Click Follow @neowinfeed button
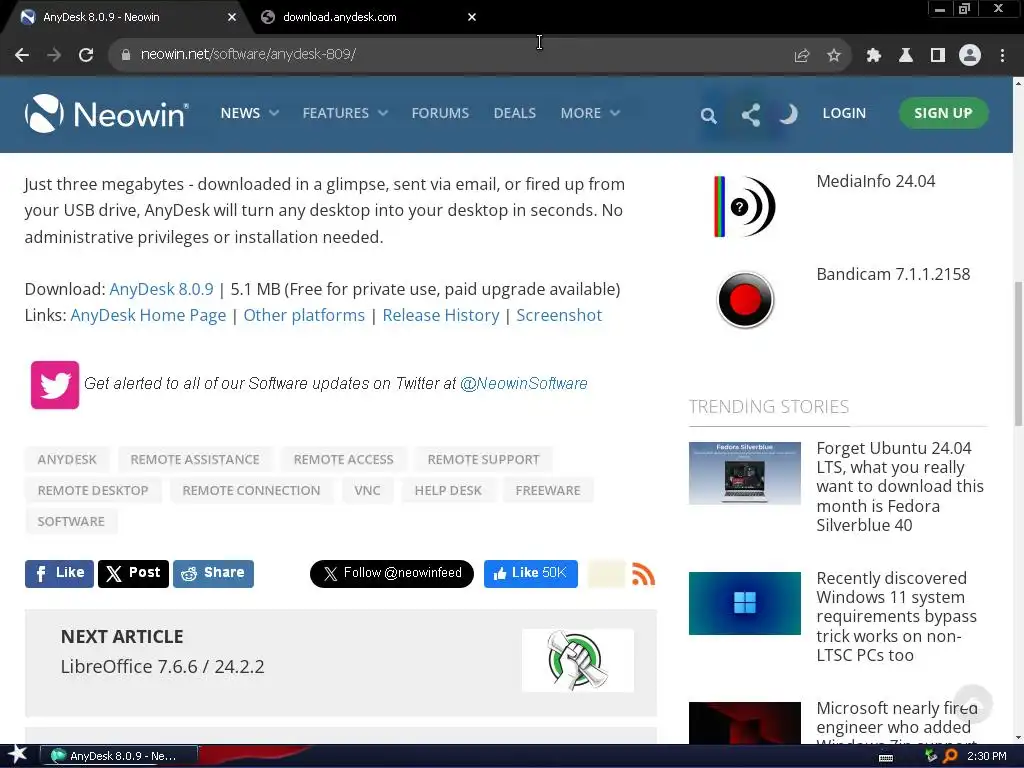The width and height of the screenshot is (1024, 768). (392, 573)
